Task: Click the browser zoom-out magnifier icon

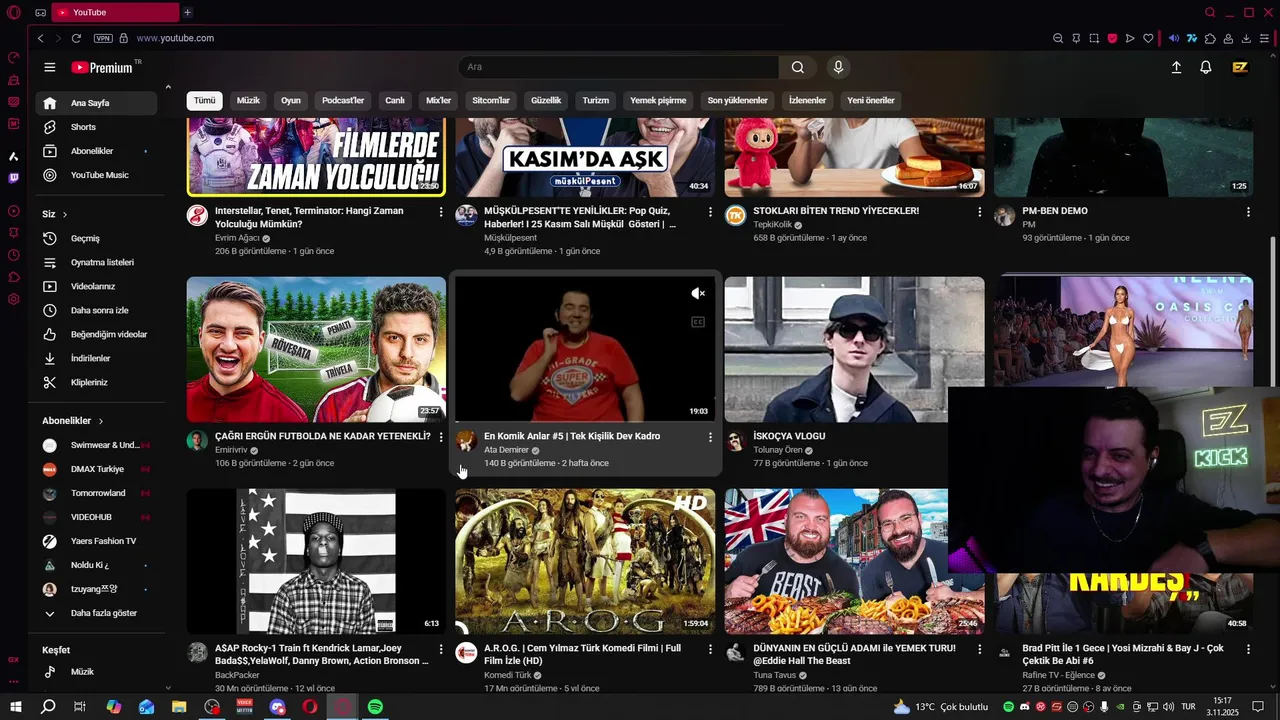Action: pos(1058,38)
